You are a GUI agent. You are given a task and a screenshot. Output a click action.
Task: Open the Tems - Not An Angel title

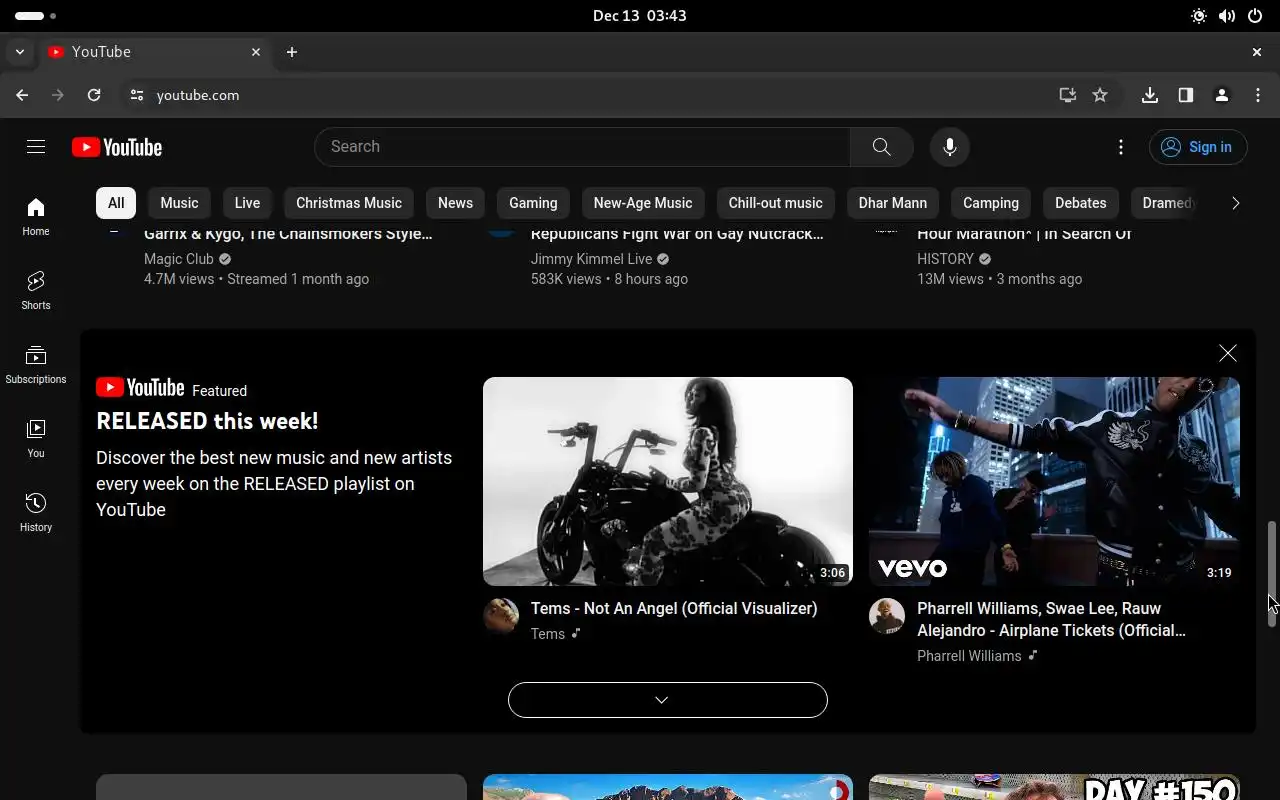(674, 608)
